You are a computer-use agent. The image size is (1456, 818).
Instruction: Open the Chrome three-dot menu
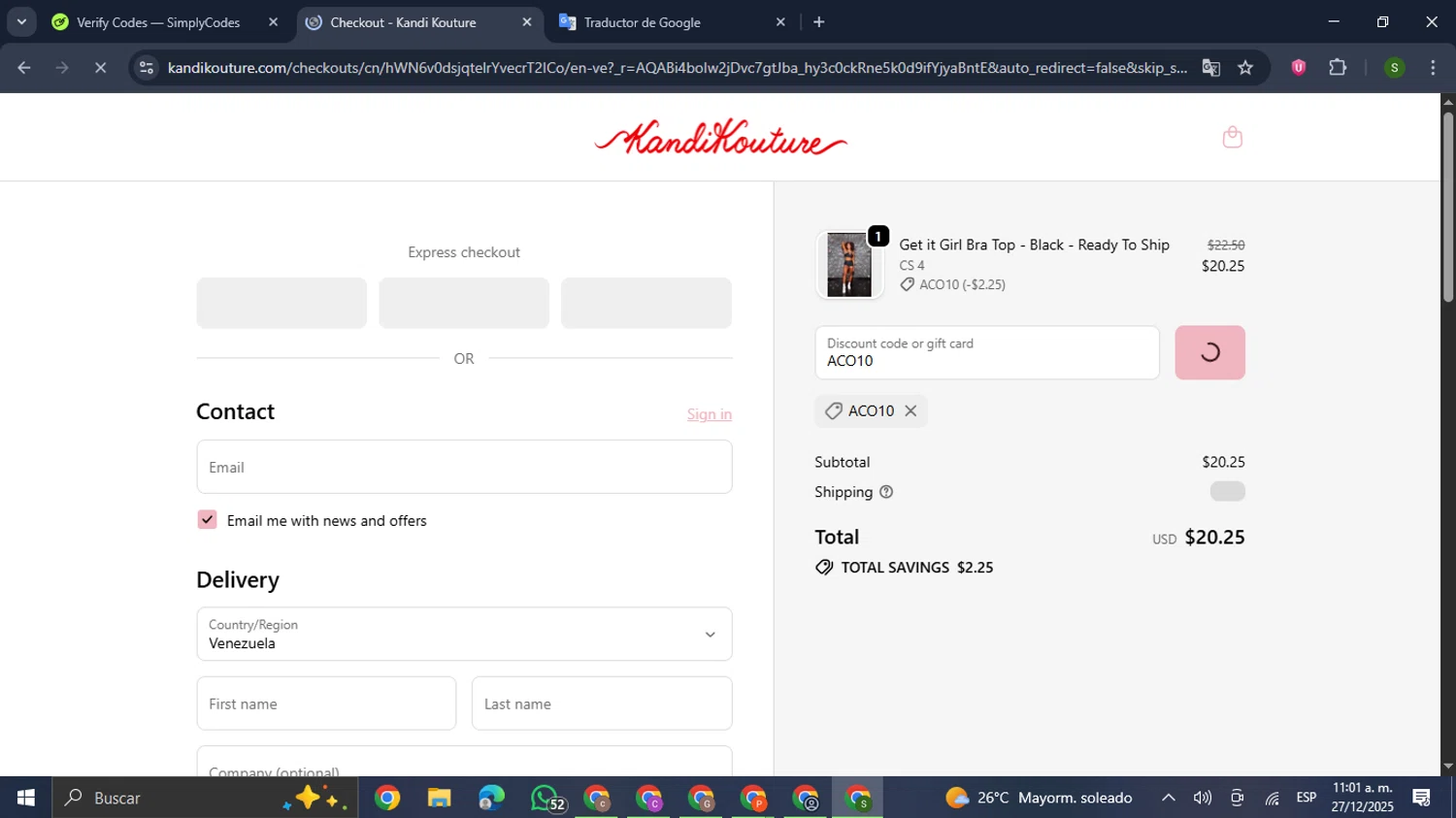tap(1433, 67)
